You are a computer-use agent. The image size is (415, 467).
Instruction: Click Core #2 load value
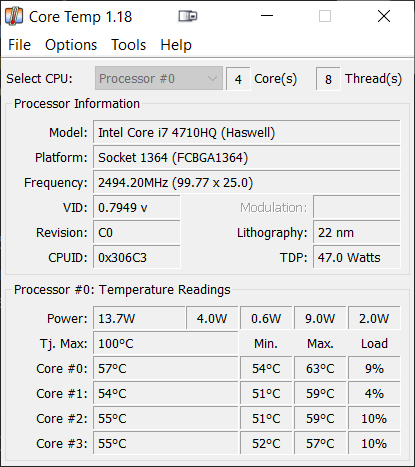374,418
